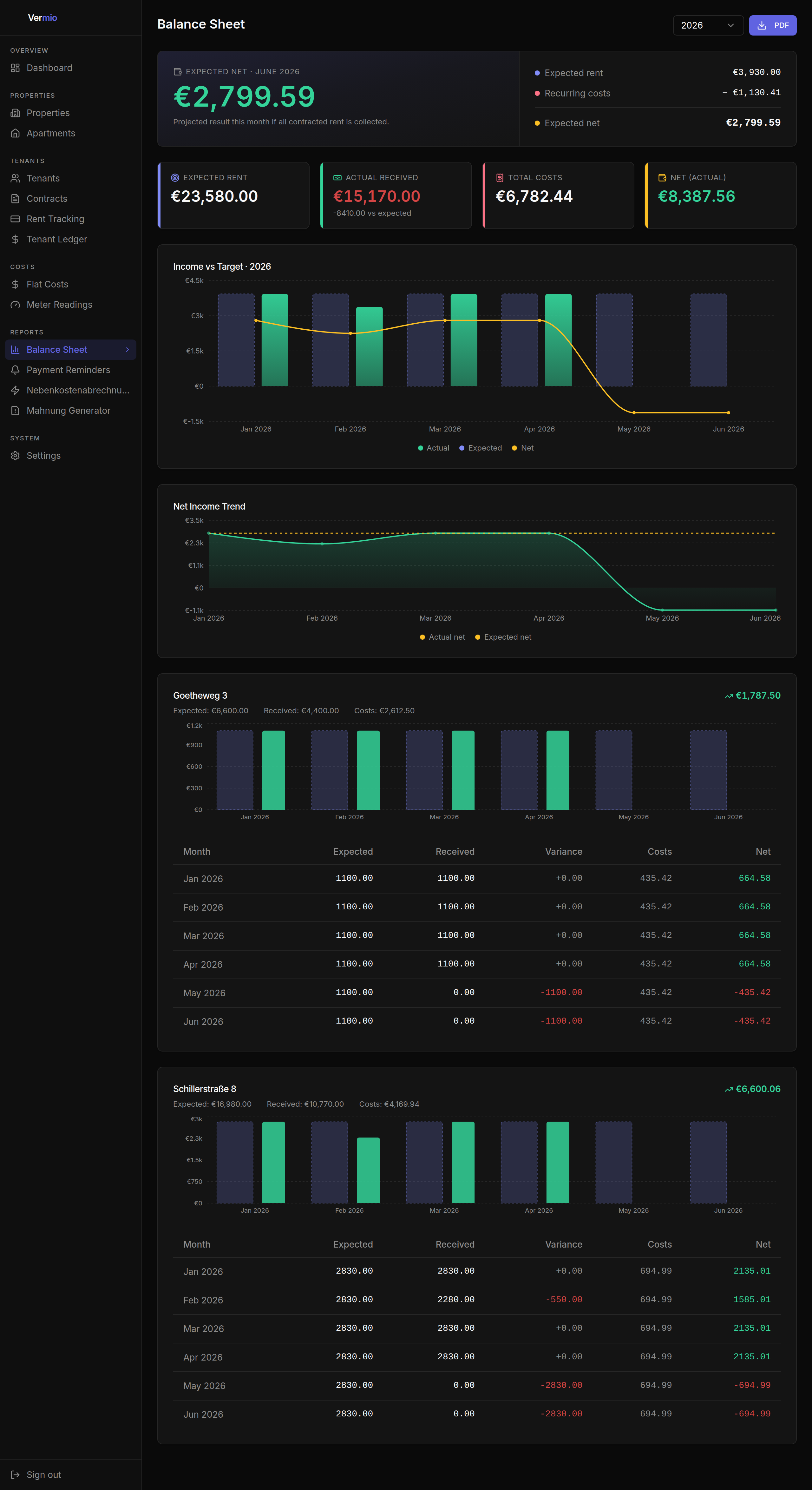
Task: Click the Dashboard grid icon in sidebar
Action: [15, 68]
